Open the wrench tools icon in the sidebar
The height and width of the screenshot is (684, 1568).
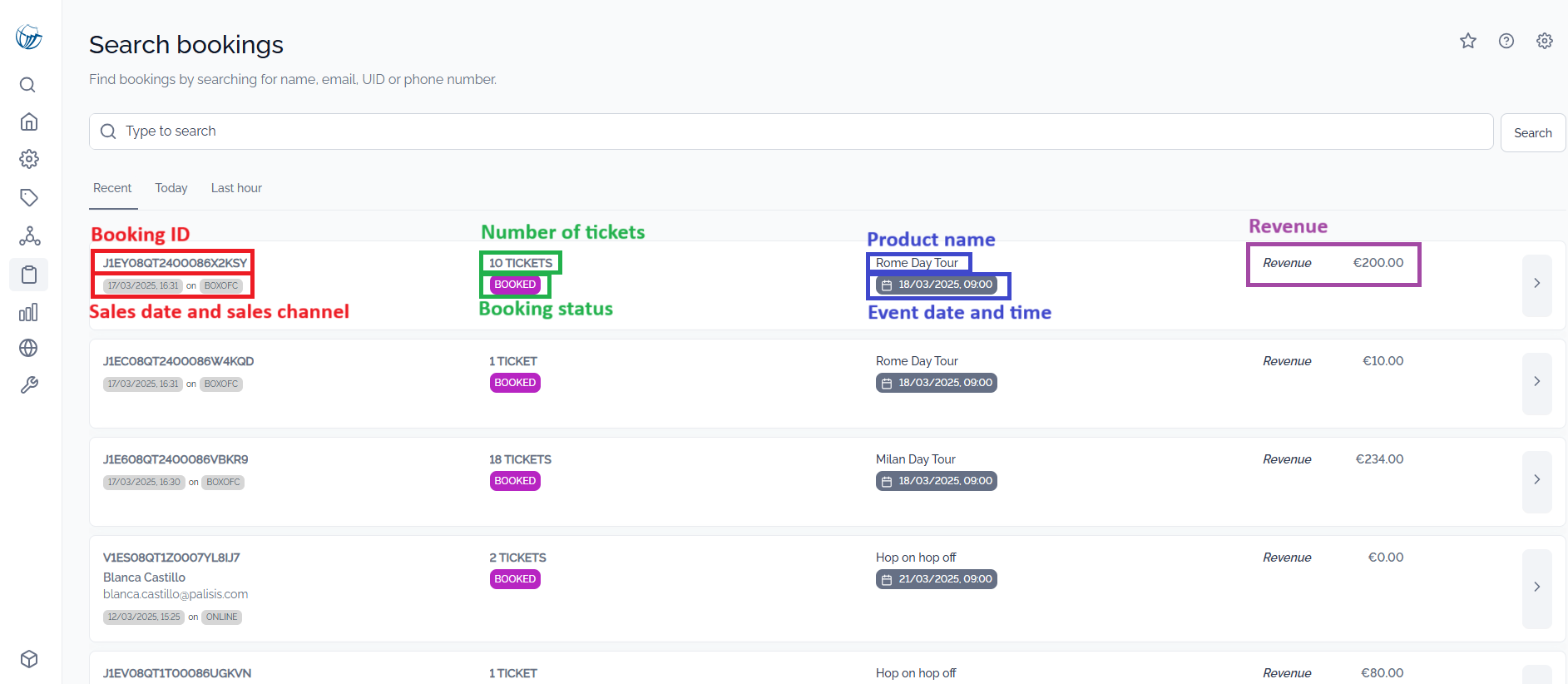(29, 385)
